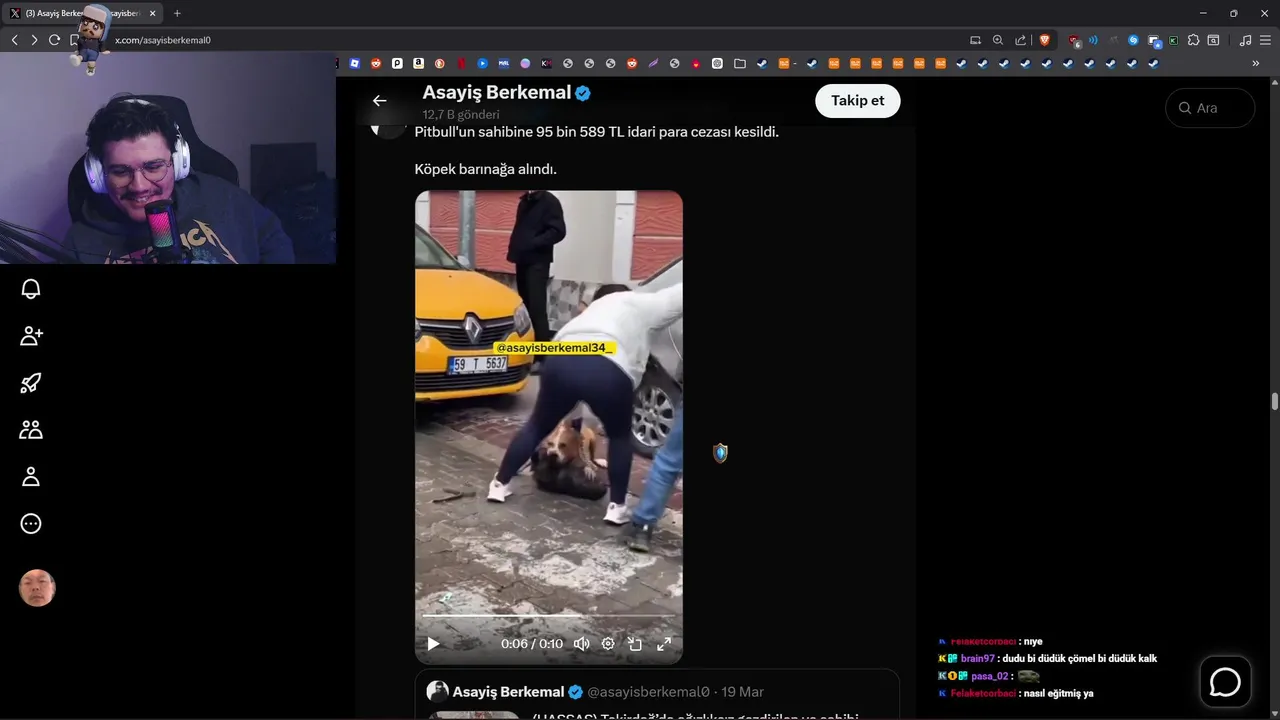The image size is (1280, 720).
Task: Open the bookmarks folder icon
Action: click(740, 63)
